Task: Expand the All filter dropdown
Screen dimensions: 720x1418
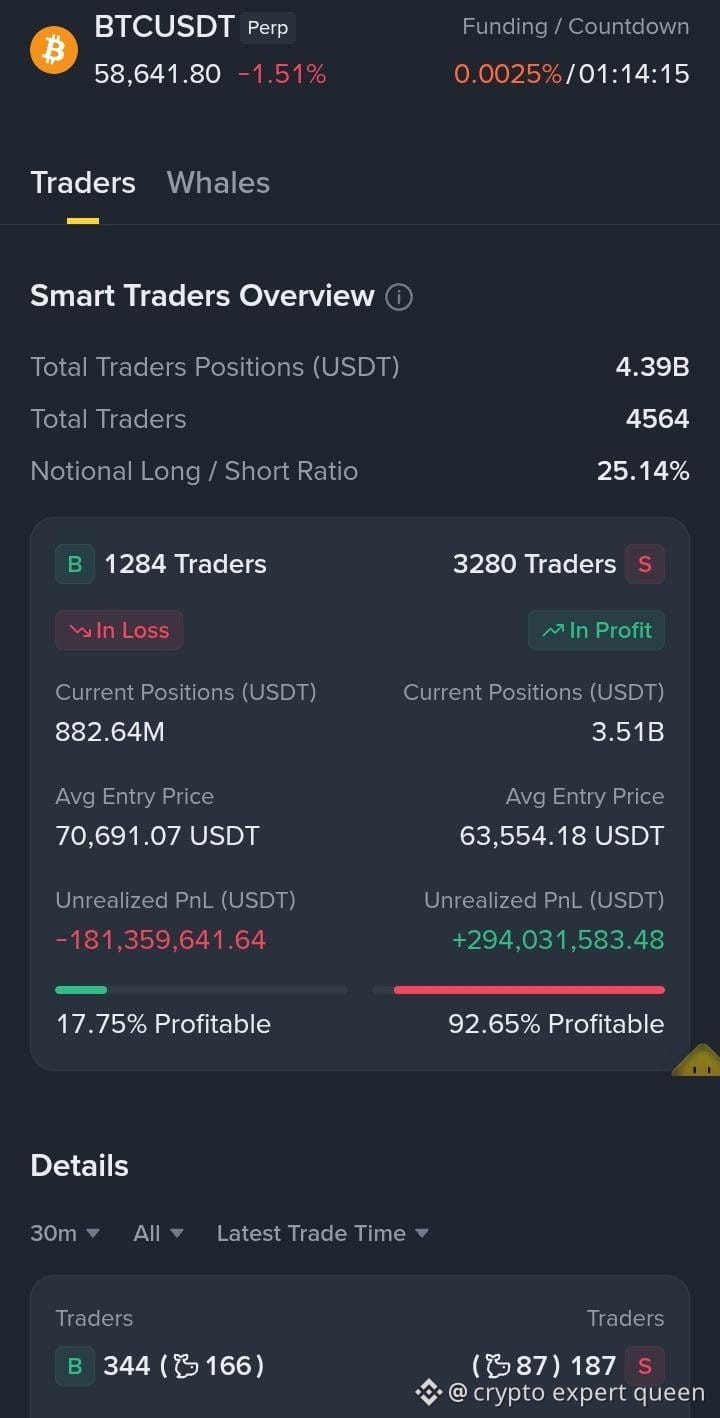Action: click(x=158, y=1233)
